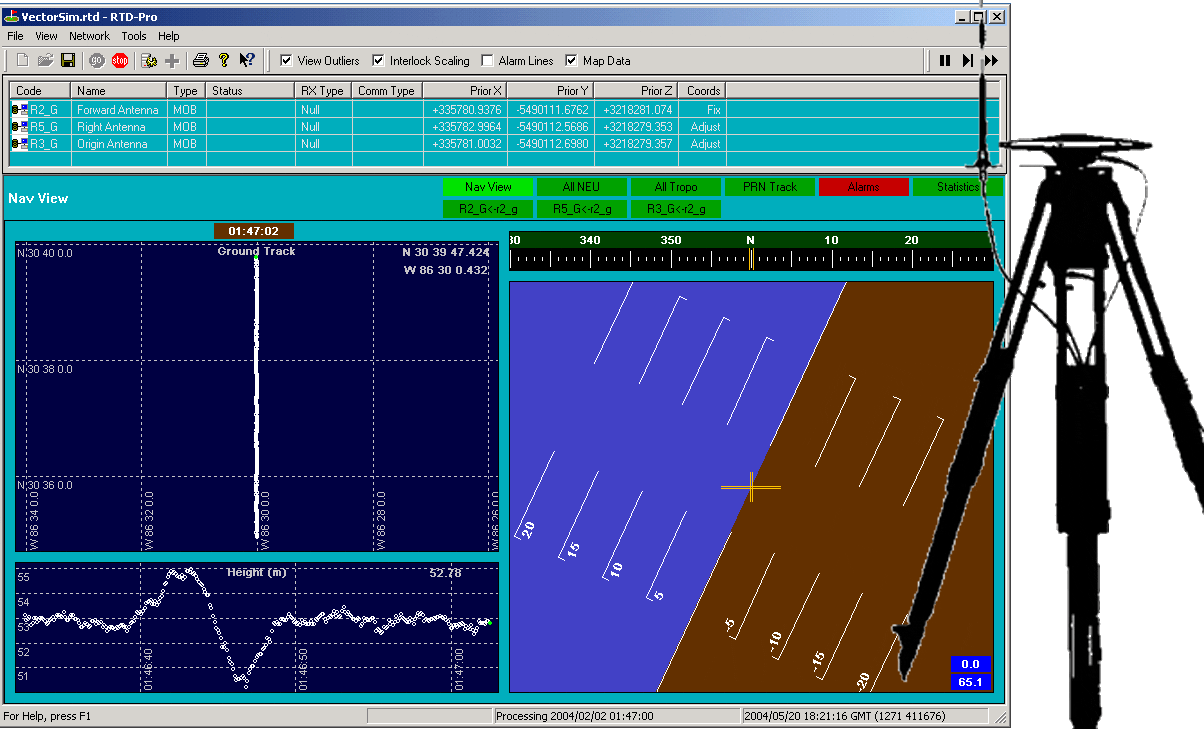Open the Statistics view

pyautogui.click(x=958, y=187)
